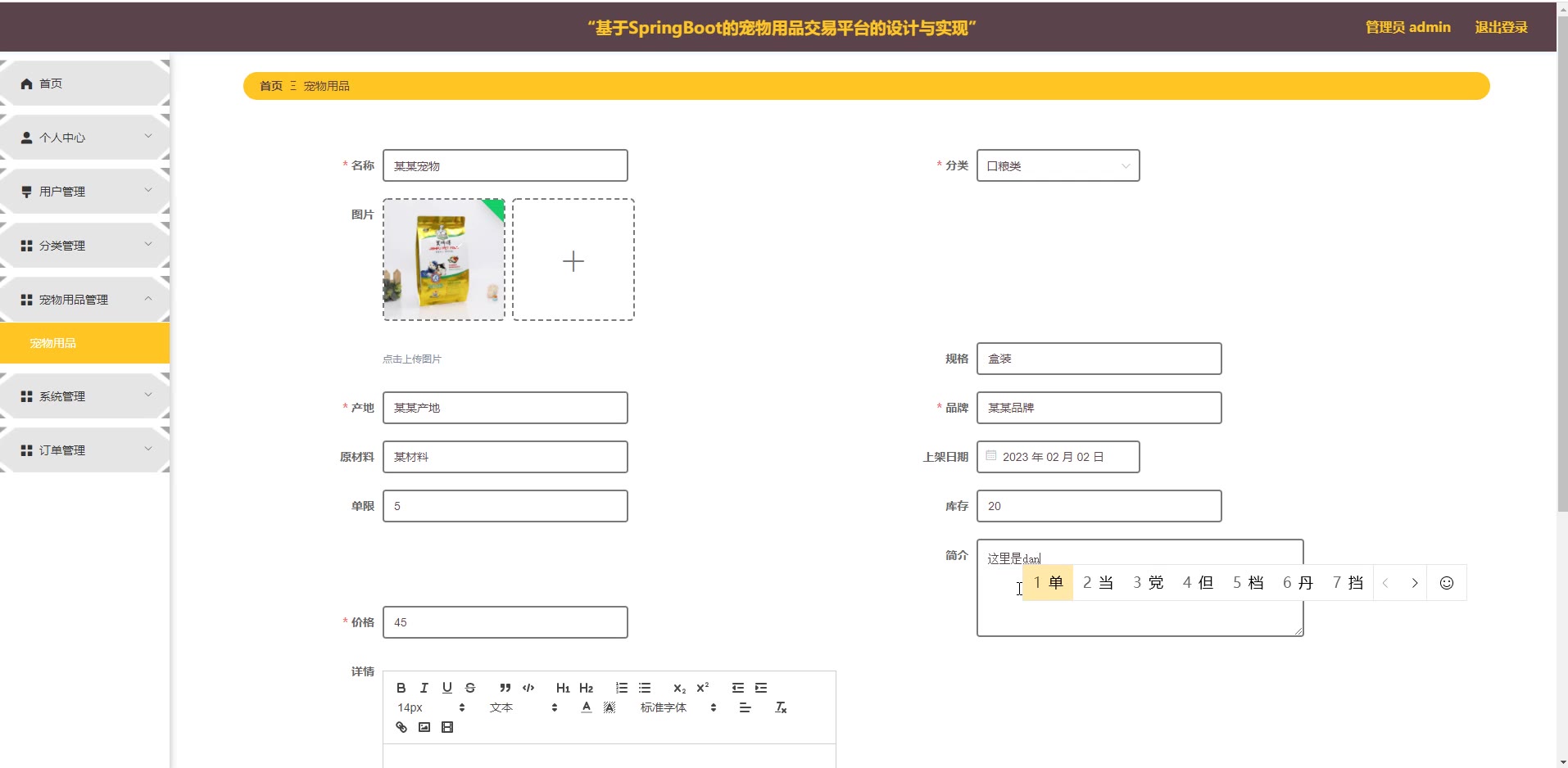Apply subscript formatting

[679, 688]
